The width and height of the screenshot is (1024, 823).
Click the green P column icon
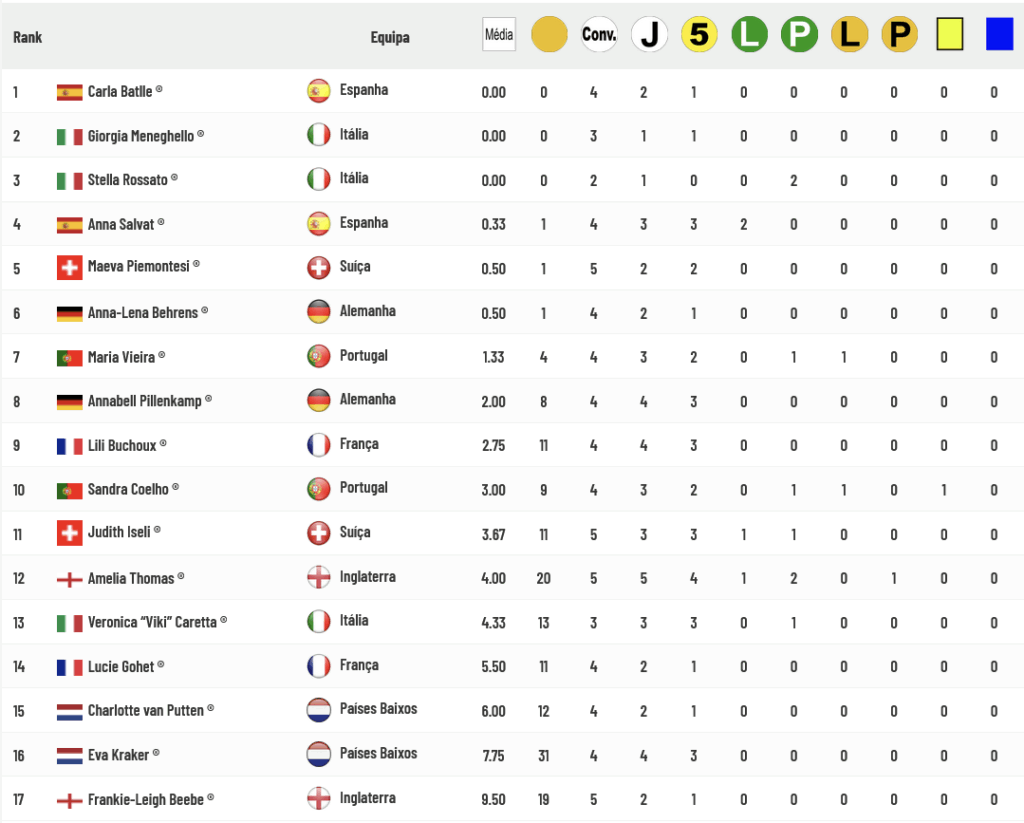799,35
